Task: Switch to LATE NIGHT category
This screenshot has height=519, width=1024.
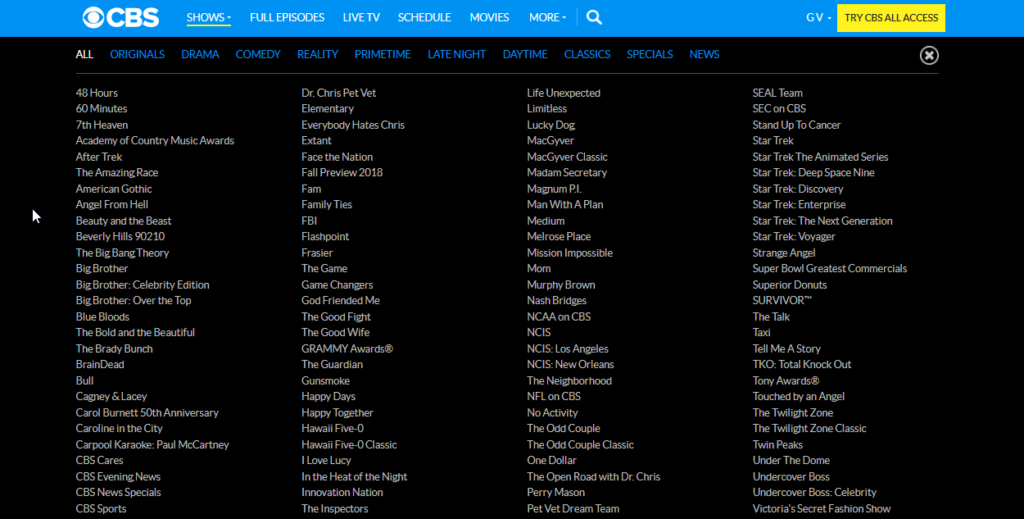Action: click(x=456, y=54)
